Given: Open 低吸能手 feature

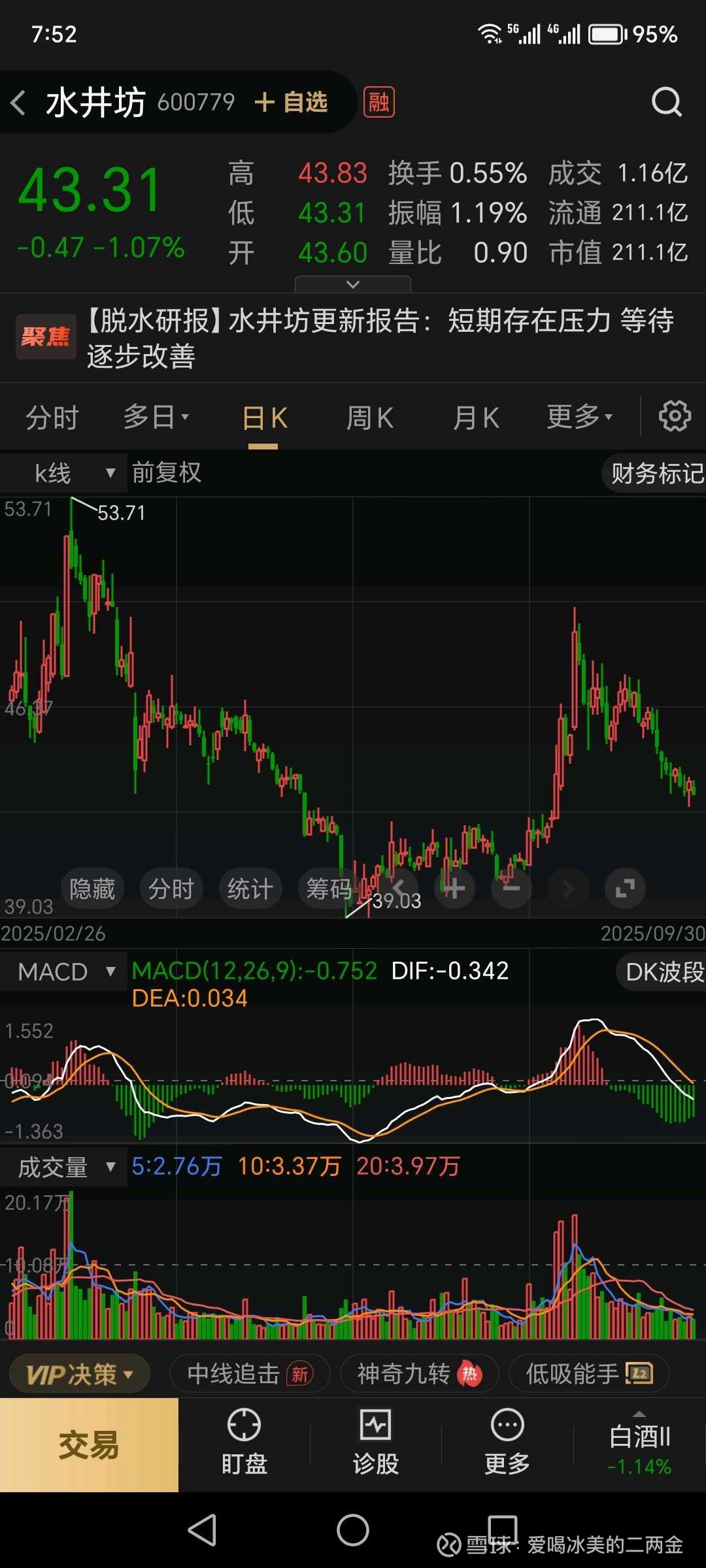Looking at the screenshot, I should pos(590,1375).
